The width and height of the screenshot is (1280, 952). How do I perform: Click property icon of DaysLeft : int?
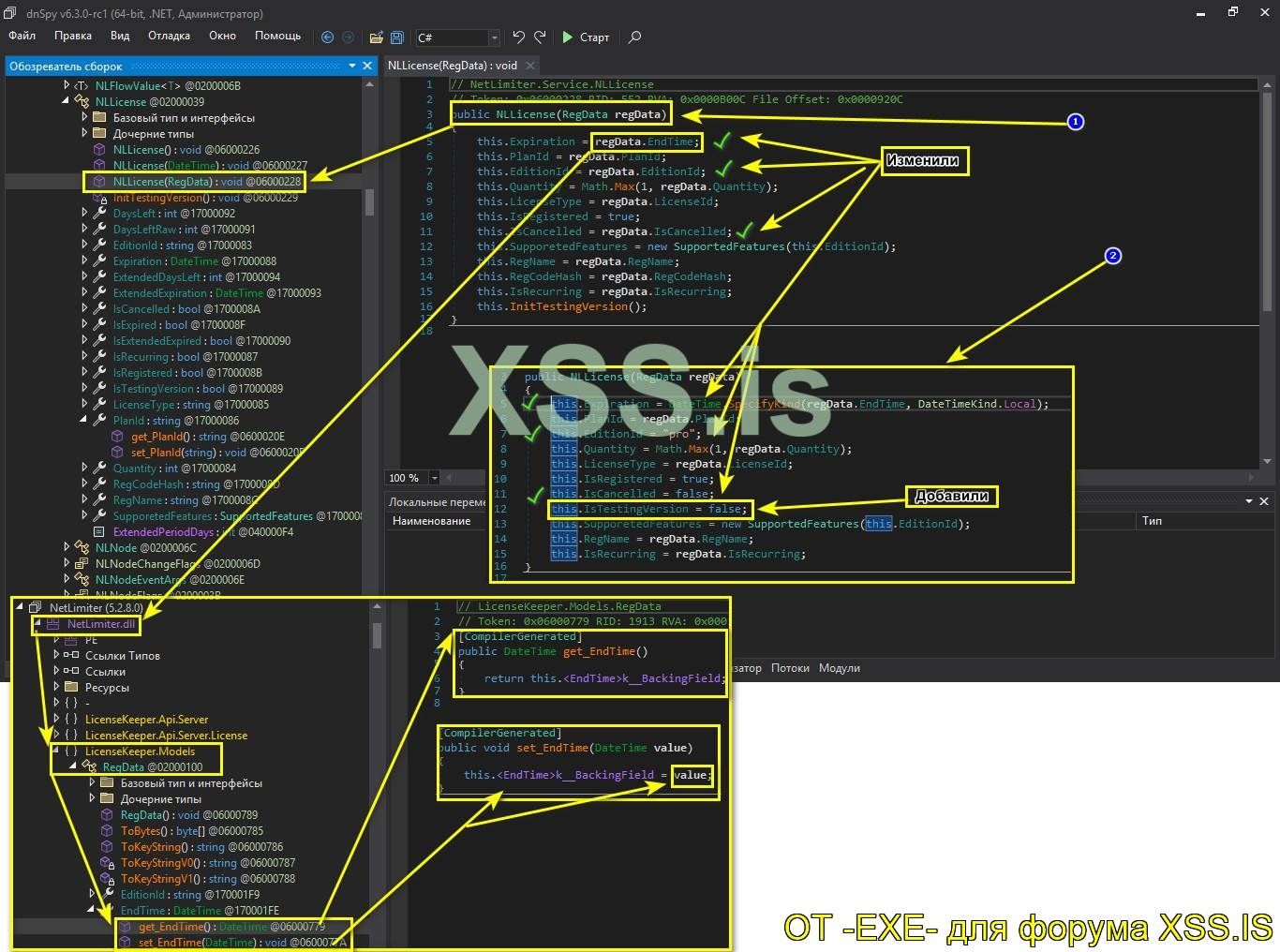pos(100,214)
